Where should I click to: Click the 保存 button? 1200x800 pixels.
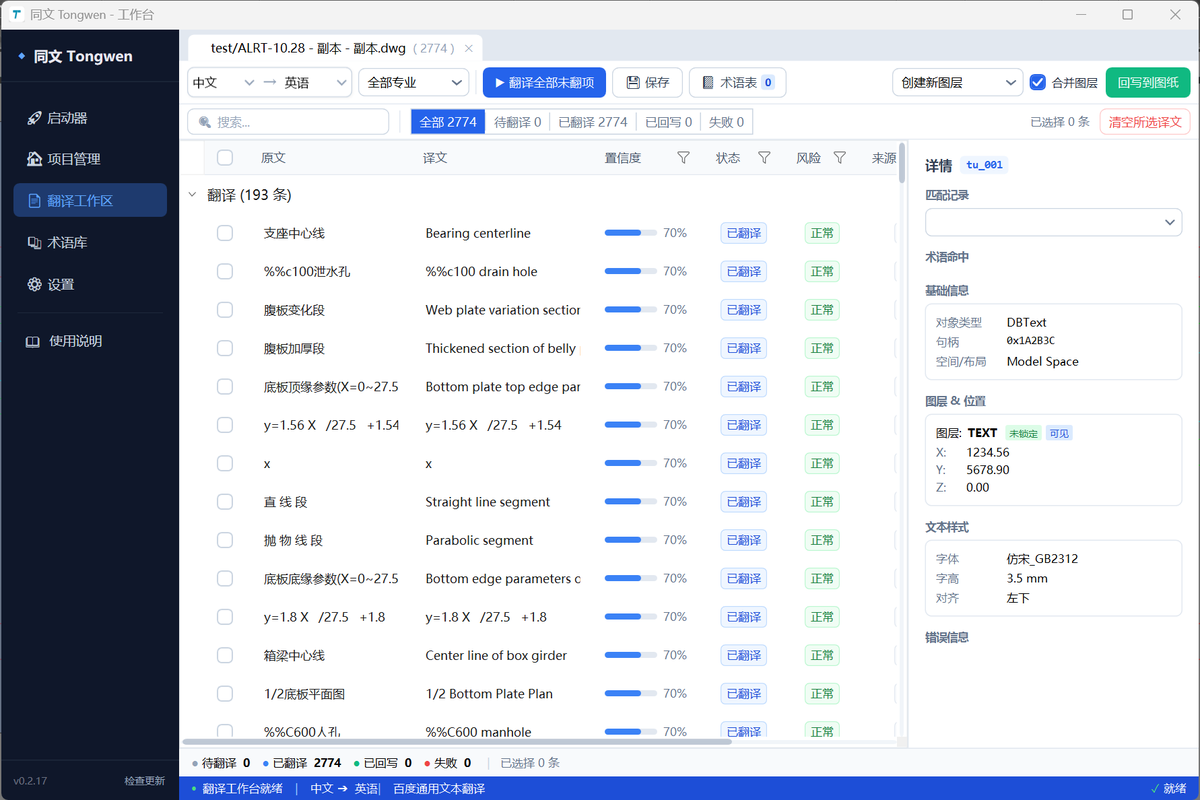(647, 83)
